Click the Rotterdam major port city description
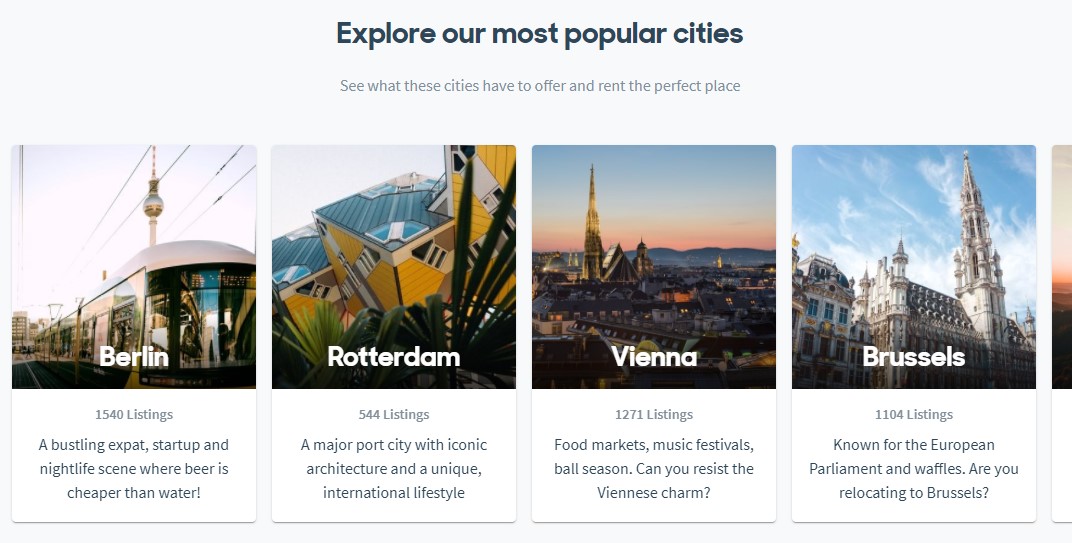 point(394,469)
